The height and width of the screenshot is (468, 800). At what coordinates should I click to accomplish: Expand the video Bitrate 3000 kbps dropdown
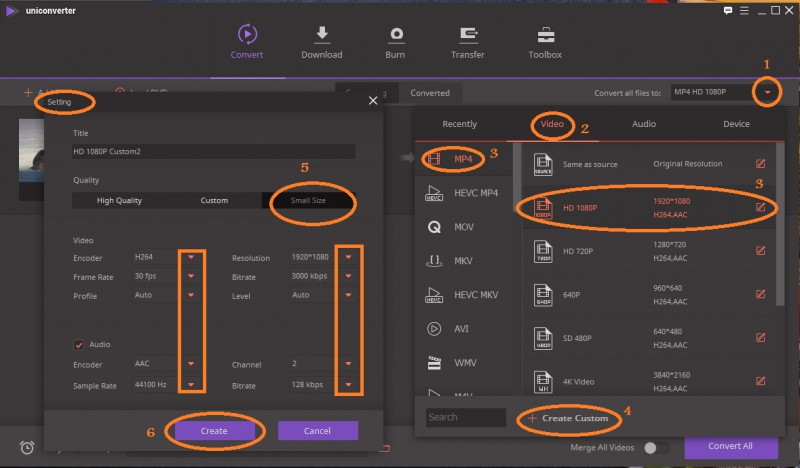coord(348,276)
